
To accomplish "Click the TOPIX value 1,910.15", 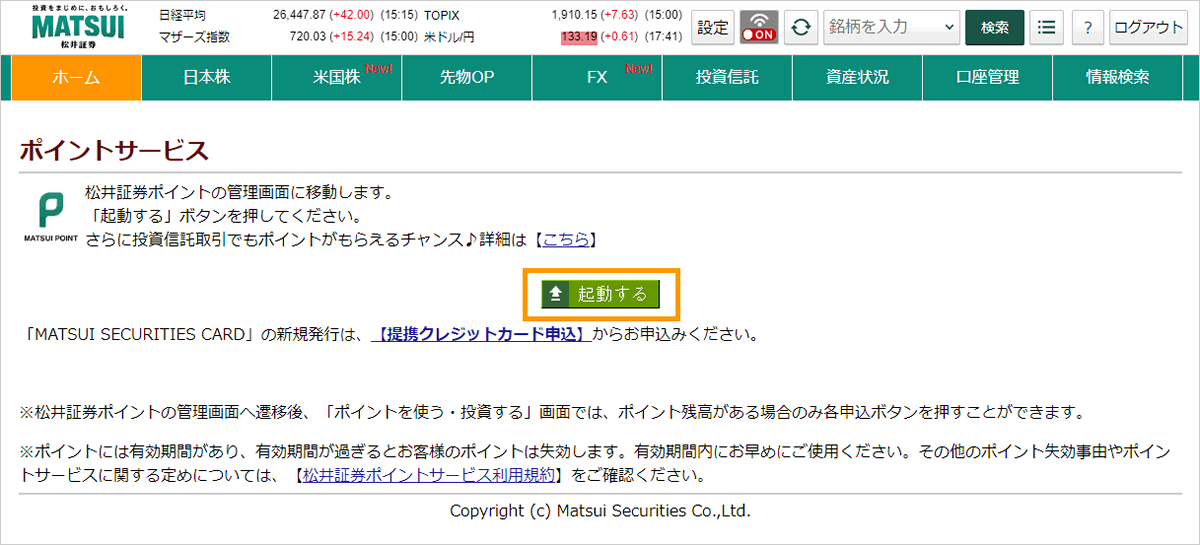I will (573, 15).
